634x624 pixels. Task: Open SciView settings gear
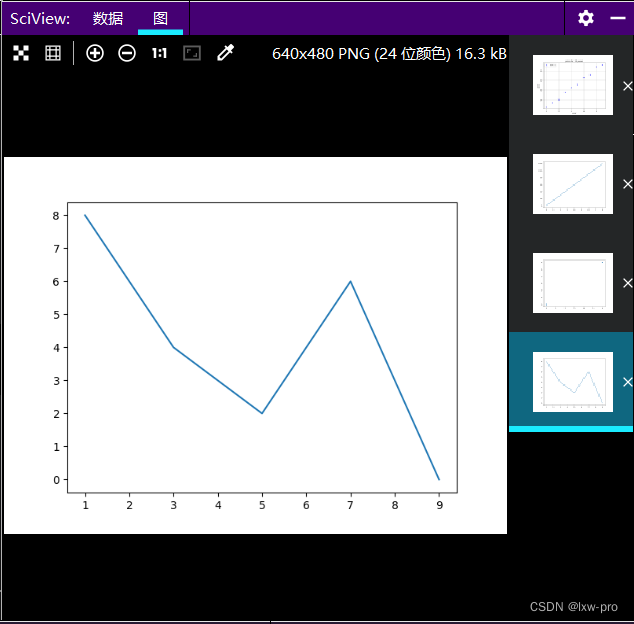(585, 18)
